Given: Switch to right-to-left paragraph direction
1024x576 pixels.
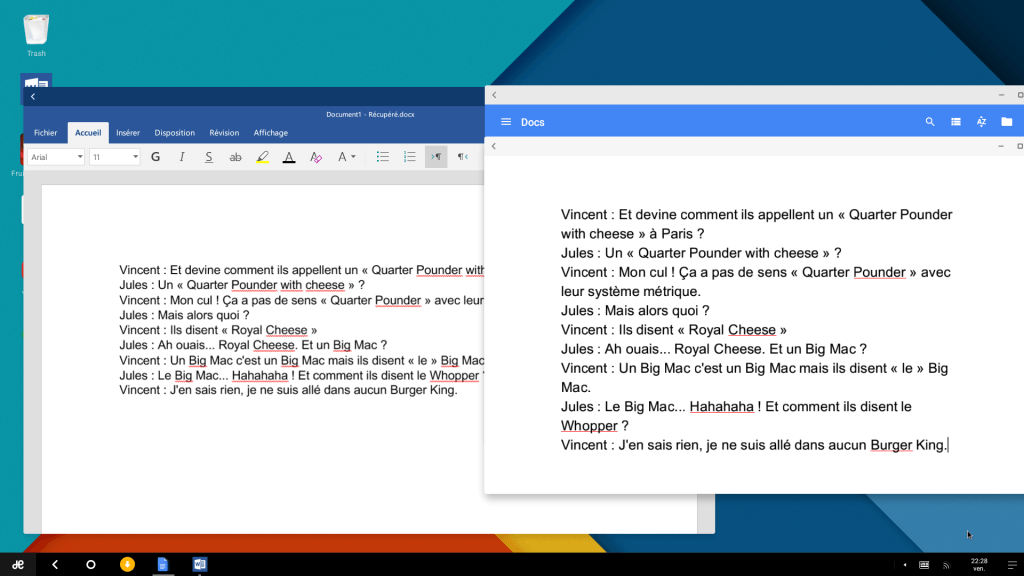Looking at the screenshot, I should click(x=462, y=157).
